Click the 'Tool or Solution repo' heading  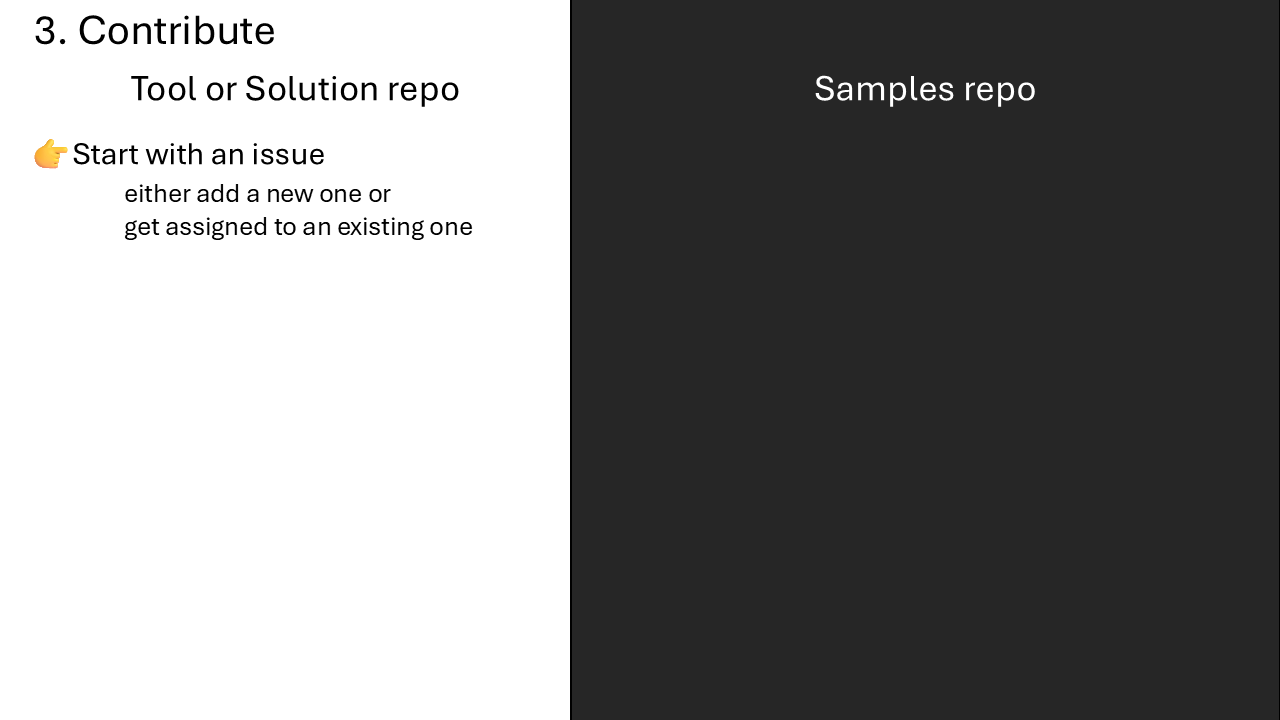point(295,89)
